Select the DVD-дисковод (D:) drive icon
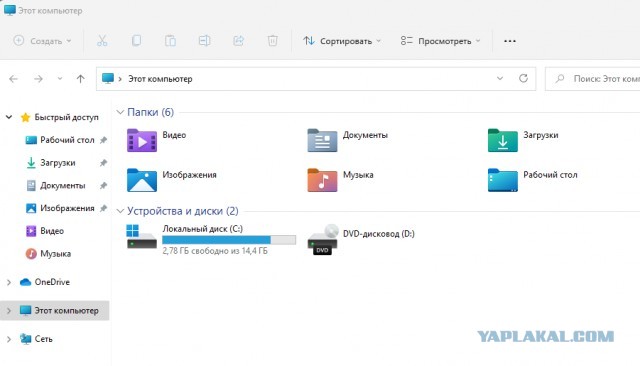 [x=323, y=240]
